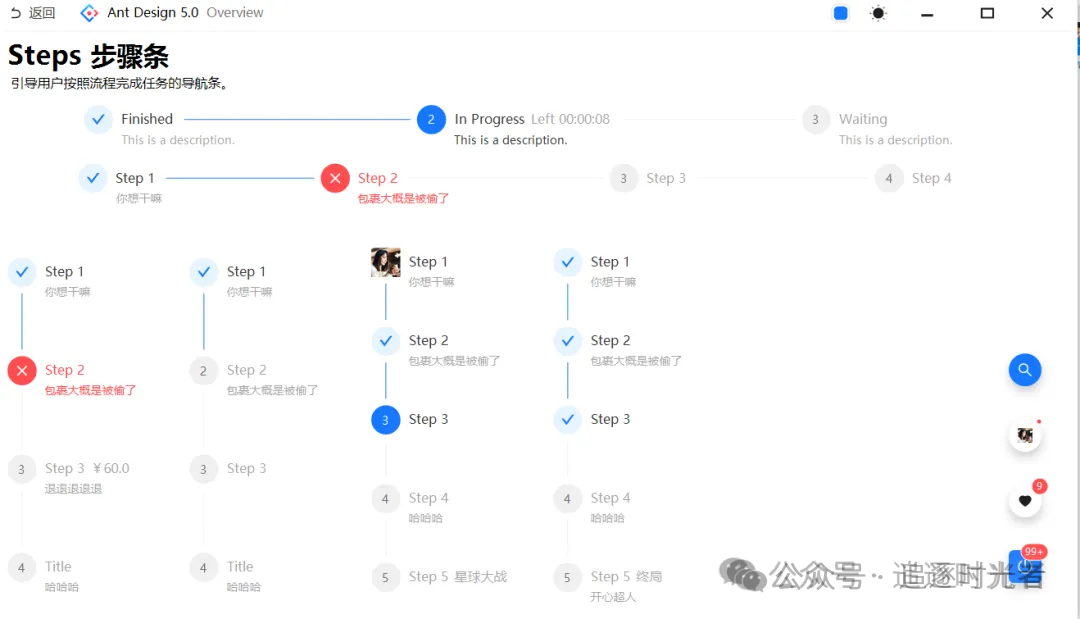The width and height of the screenshot is (1080, 619).
Task: Click the Overview text in the title bar
Action: coord(235,12)
